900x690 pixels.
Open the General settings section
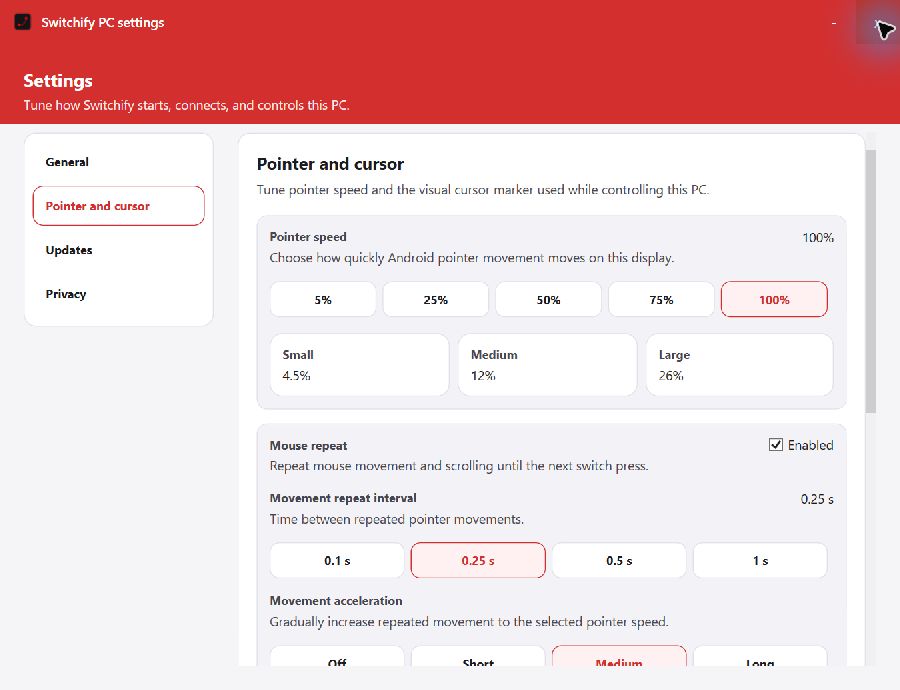(x=119, y=162)
